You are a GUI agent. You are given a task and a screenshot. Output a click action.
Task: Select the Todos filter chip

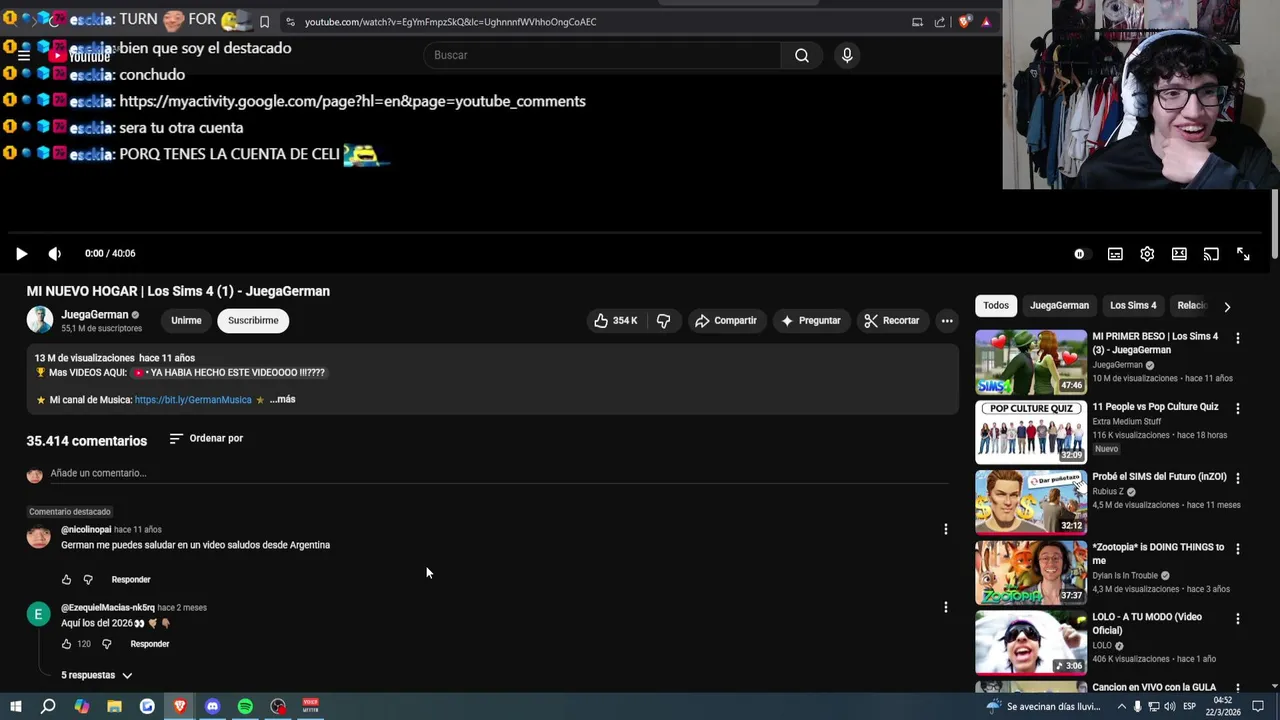click(996, 306)
